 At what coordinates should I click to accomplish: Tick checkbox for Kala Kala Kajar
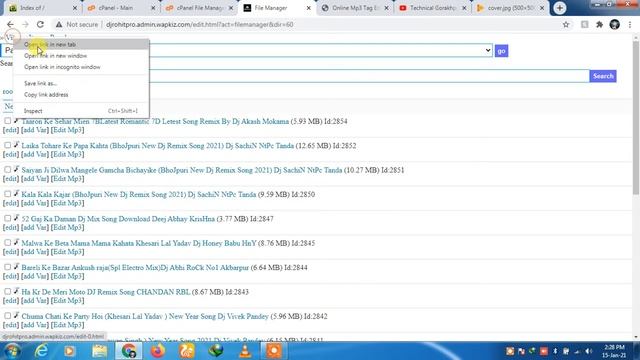7,194
